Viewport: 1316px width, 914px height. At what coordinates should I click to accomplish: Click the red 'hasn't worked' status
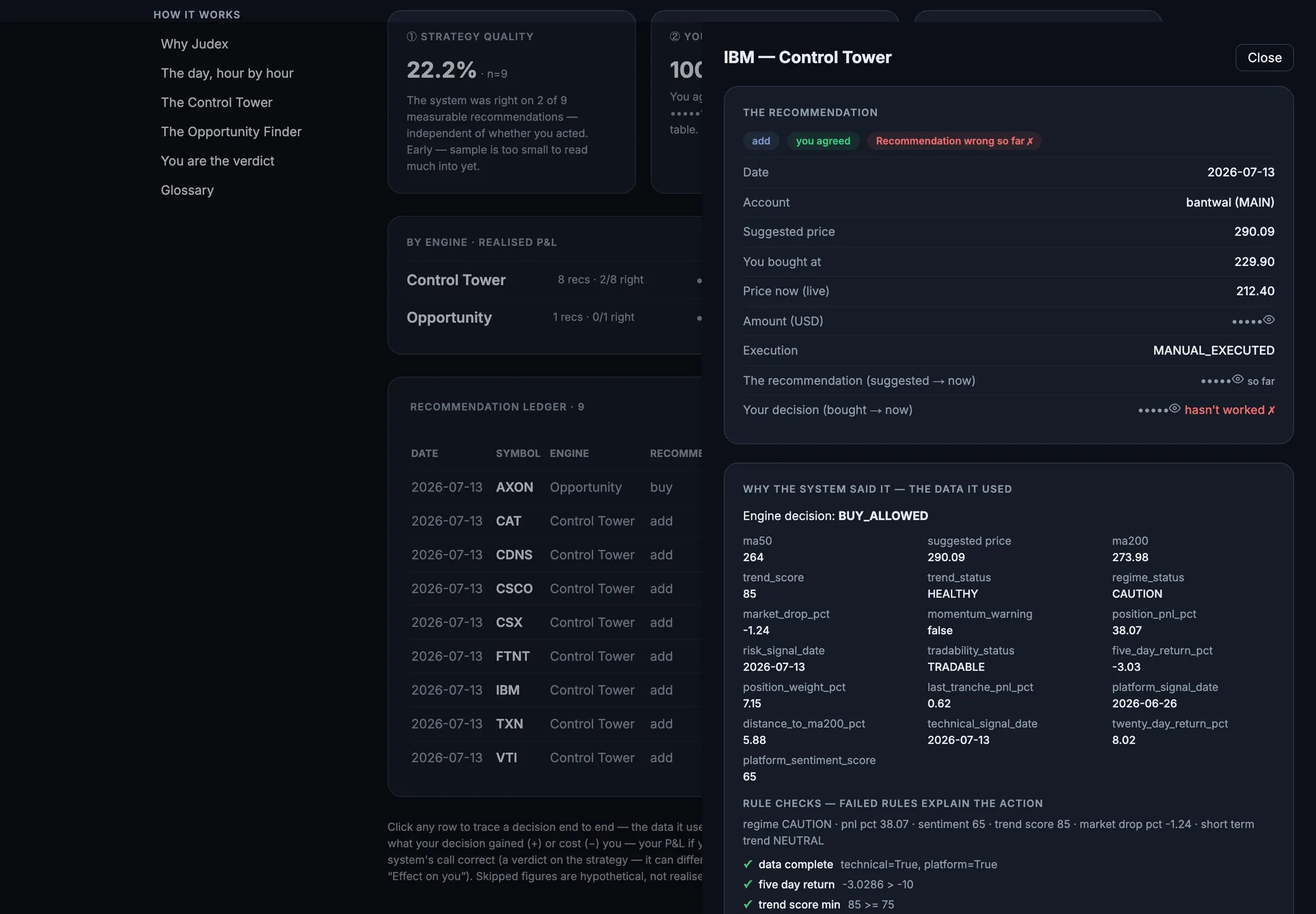pyautogui.click(x=1230, y=410)
